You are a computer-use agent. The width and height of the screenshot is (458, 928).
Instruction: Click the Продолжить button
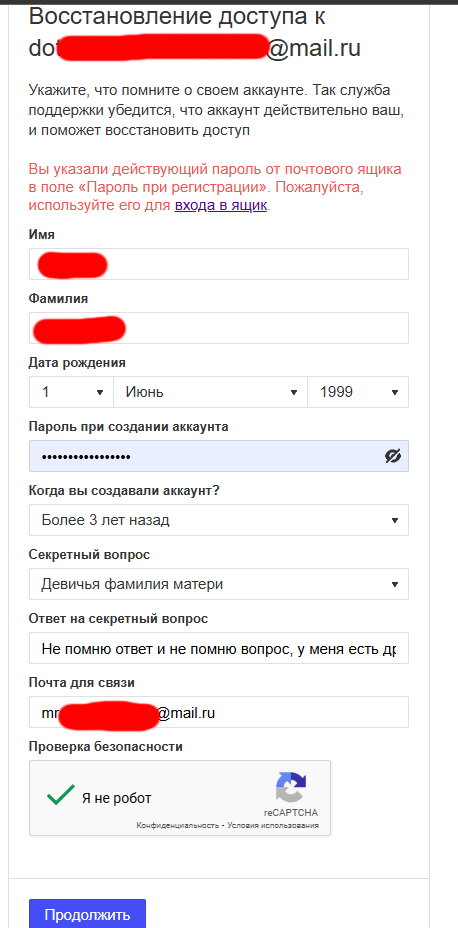point(87,914)
